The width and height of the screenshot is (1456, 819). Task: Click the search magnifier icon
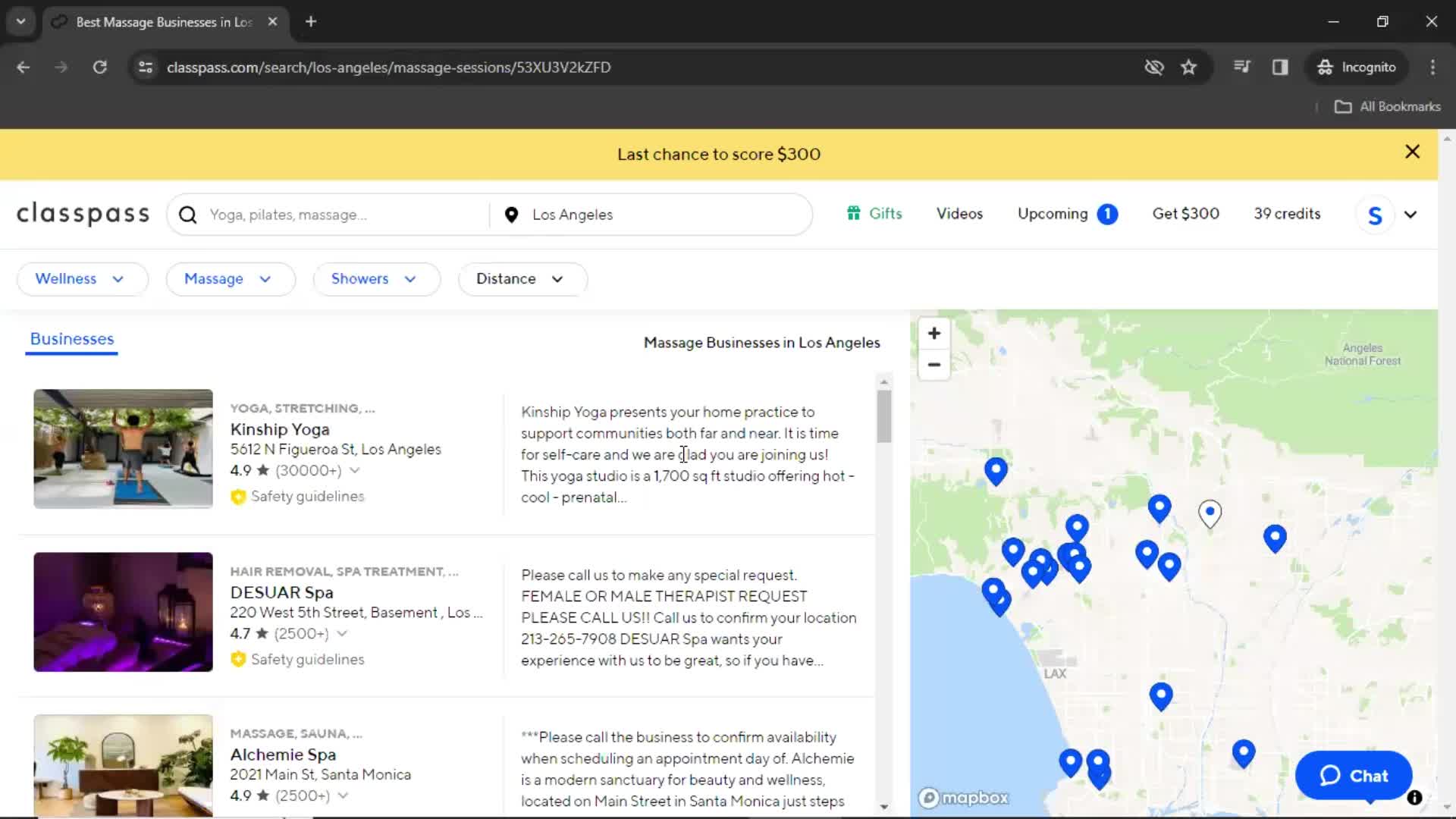(x=187, y=215)
